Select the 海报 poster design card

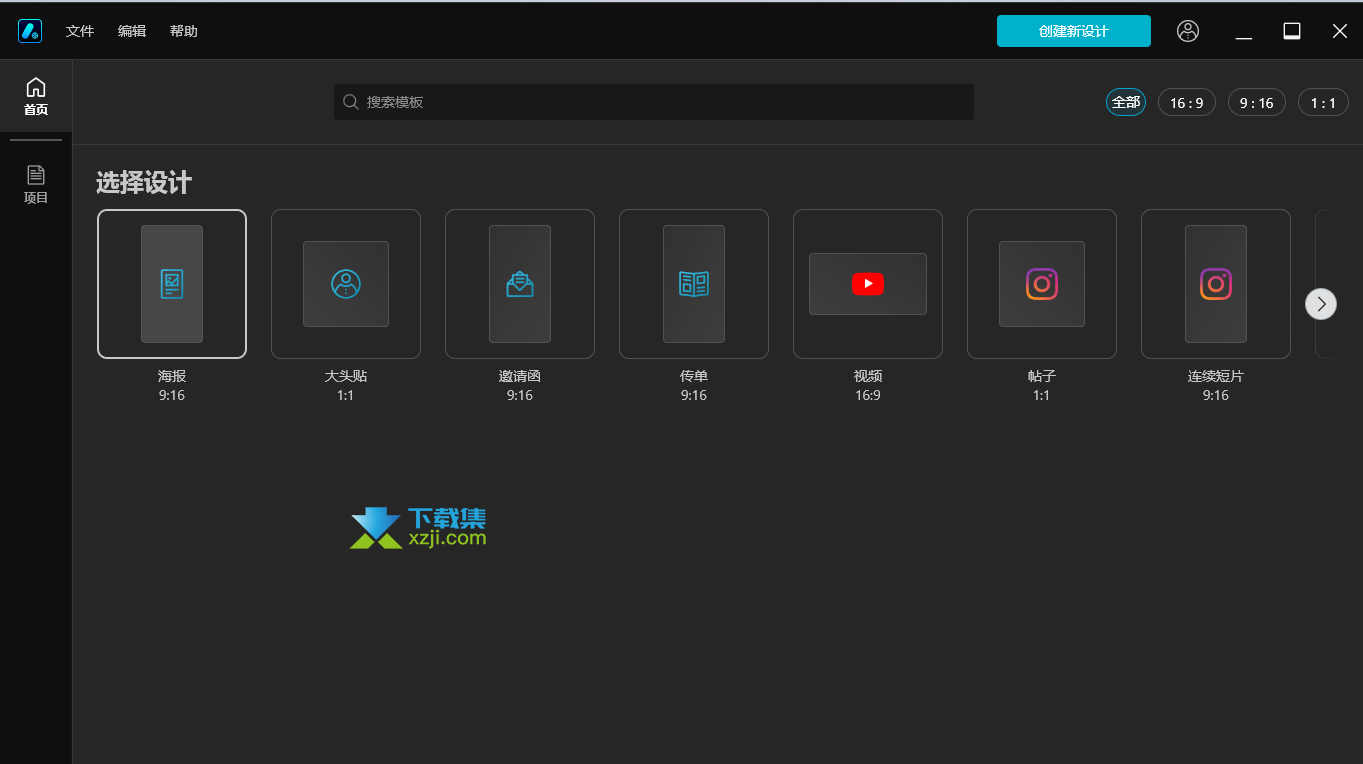[x=172, y=284]
